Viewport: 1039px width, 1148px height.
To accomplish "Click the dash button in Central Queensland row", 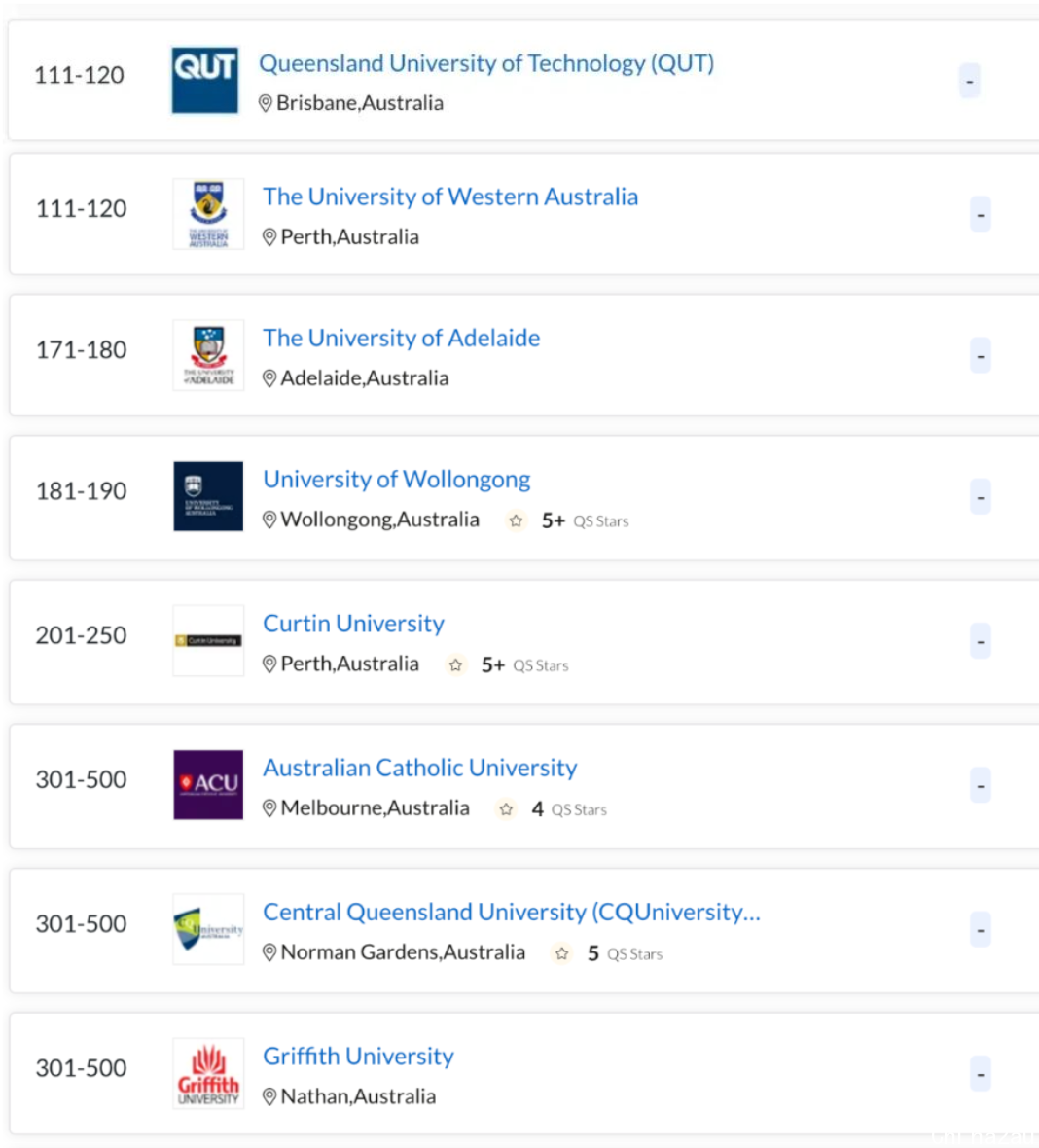I will [981, 929].
